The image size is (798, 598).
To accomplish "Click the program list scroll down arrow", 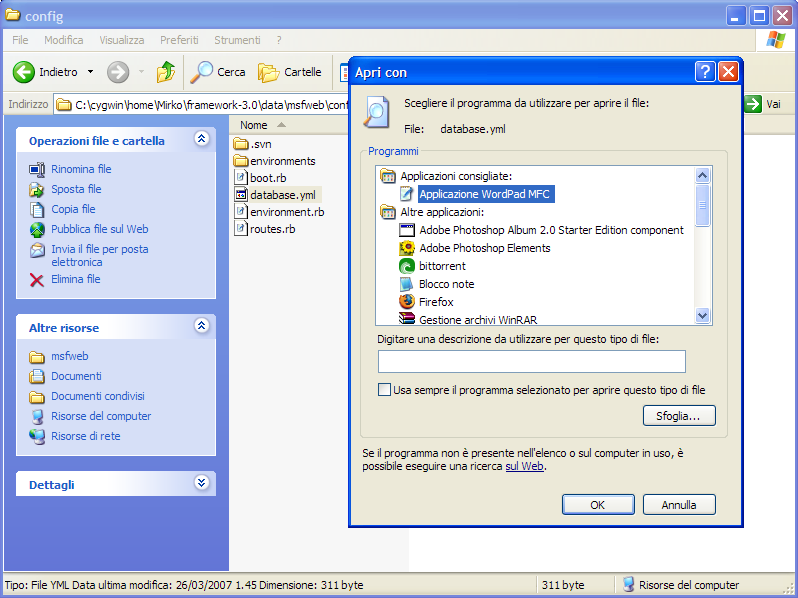I will (x=702, y=316).
